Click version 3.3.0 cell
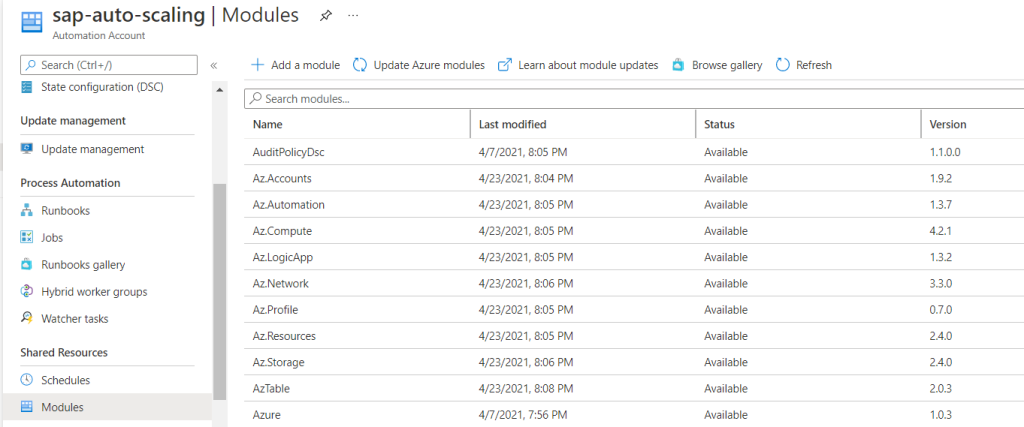The width and height of the screenshot is (1024, 427). click(x=940, y=283)
